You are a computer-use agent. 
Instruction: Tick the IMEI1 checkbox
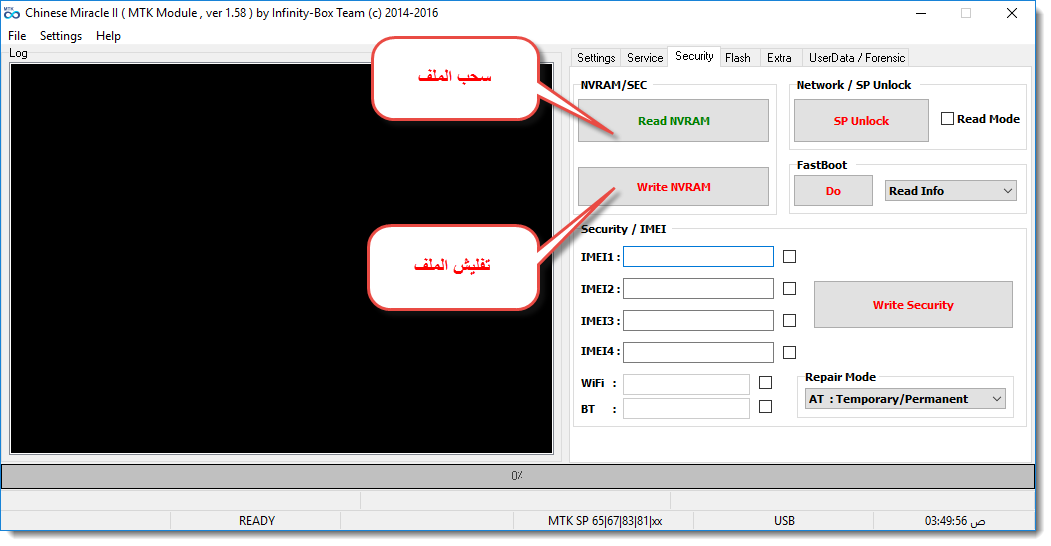coord(790,257)
